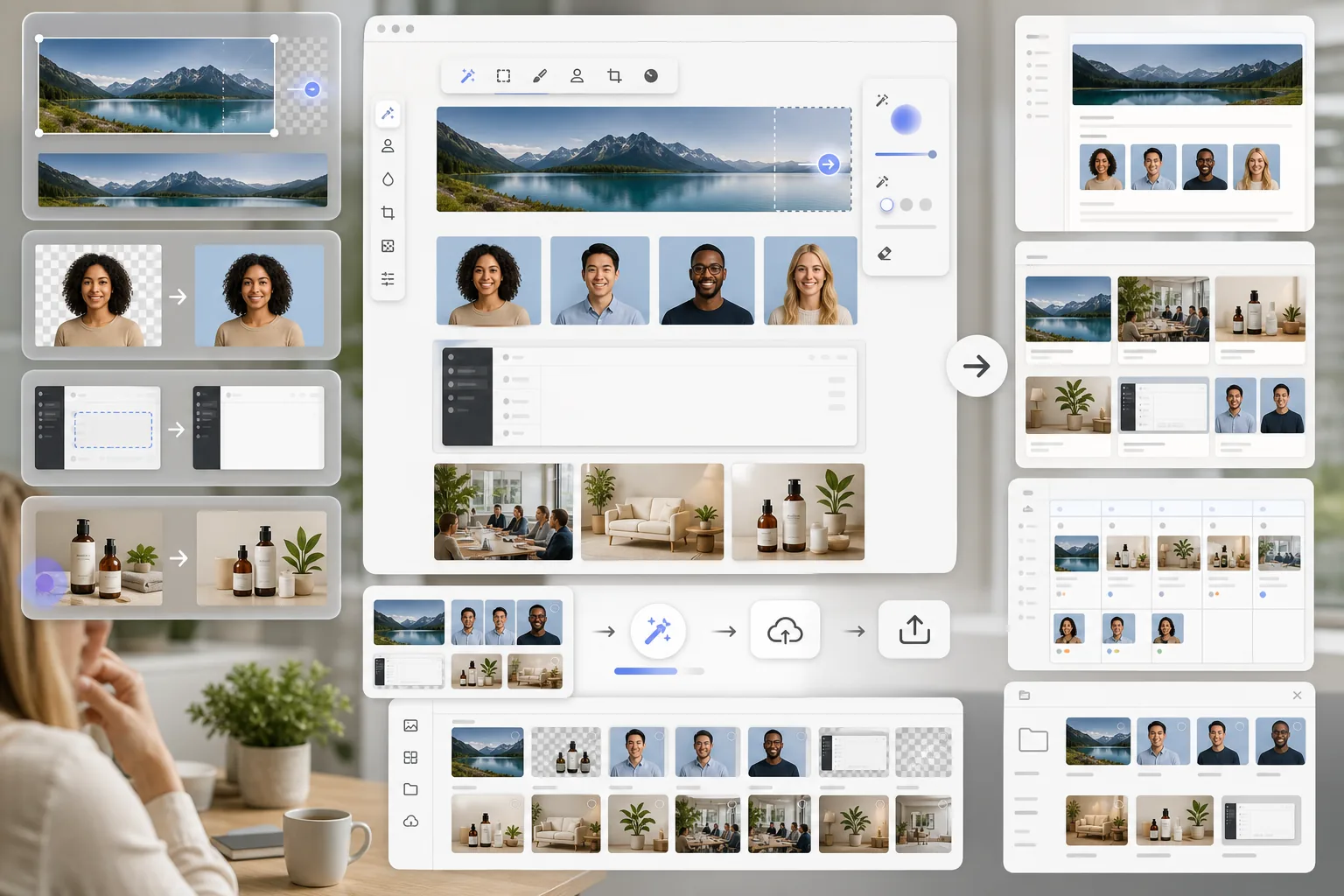The height and width of the screenshot is (896, 1344).
Task: Click the lake banner in top-right document window
Action: [1186, 74]
